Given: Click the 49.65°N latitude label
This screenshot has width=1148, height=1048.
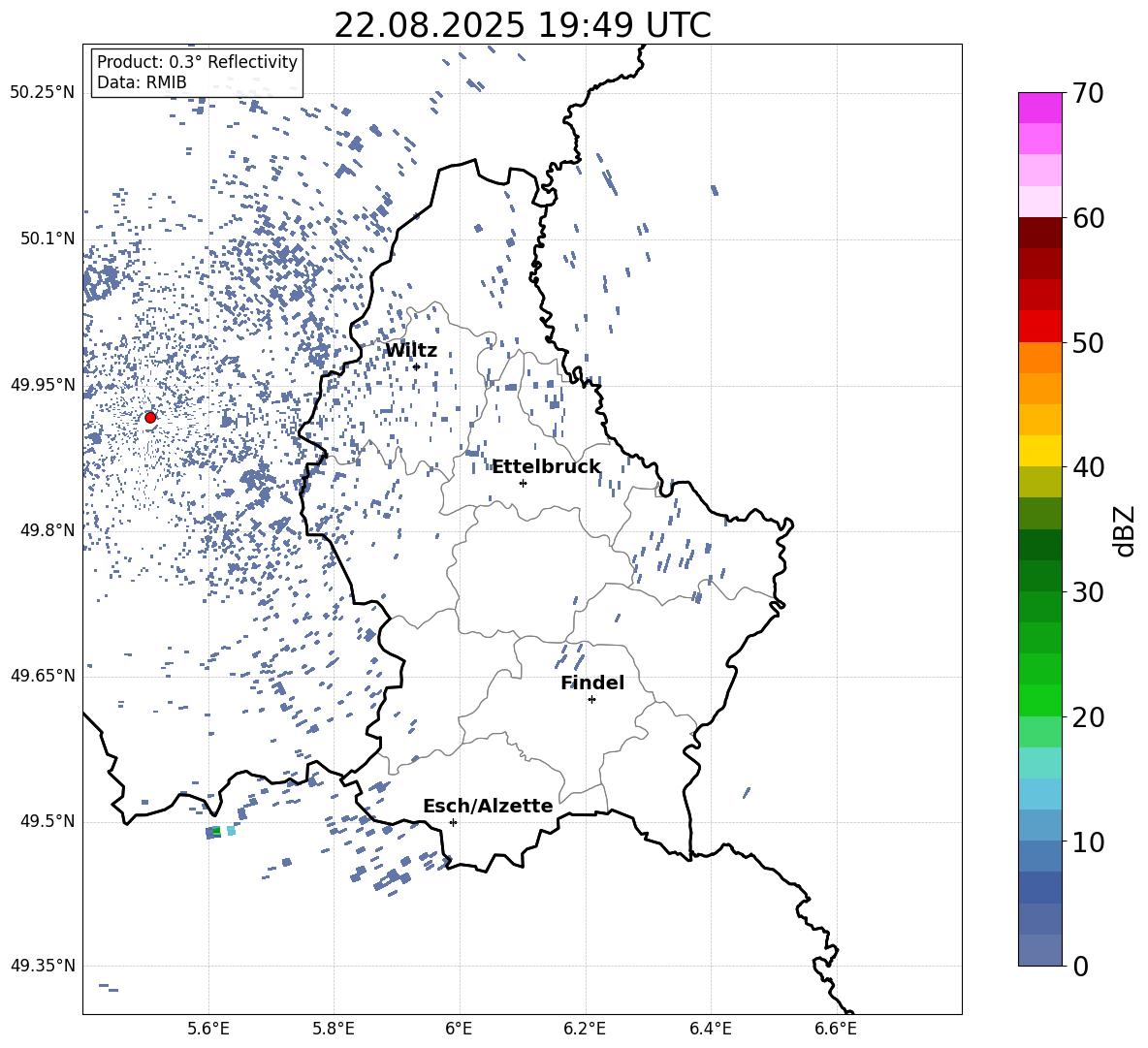Looking at the screenshot, I should [43, 676].
